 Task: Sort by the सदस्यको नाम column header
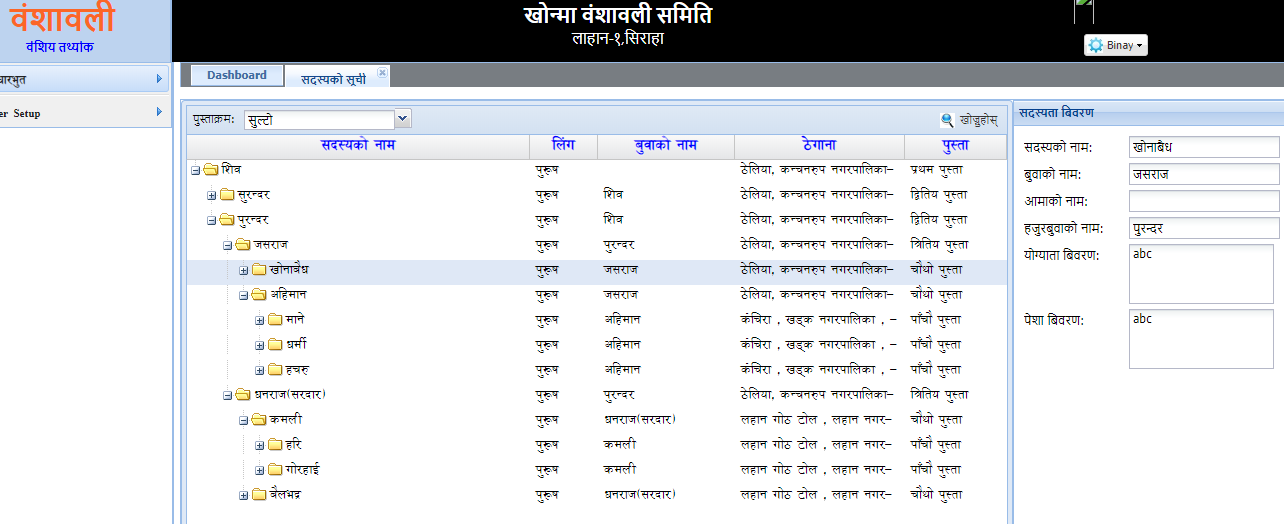click(357, 146)
